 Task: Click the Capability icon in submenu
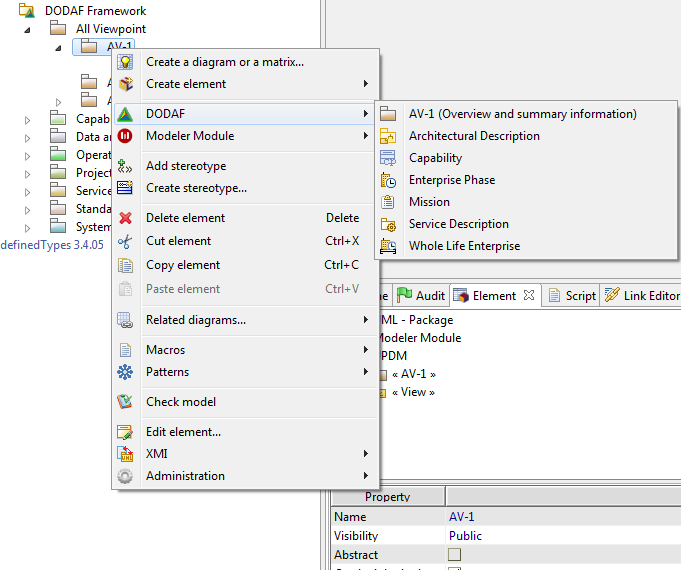pos(388,158)
